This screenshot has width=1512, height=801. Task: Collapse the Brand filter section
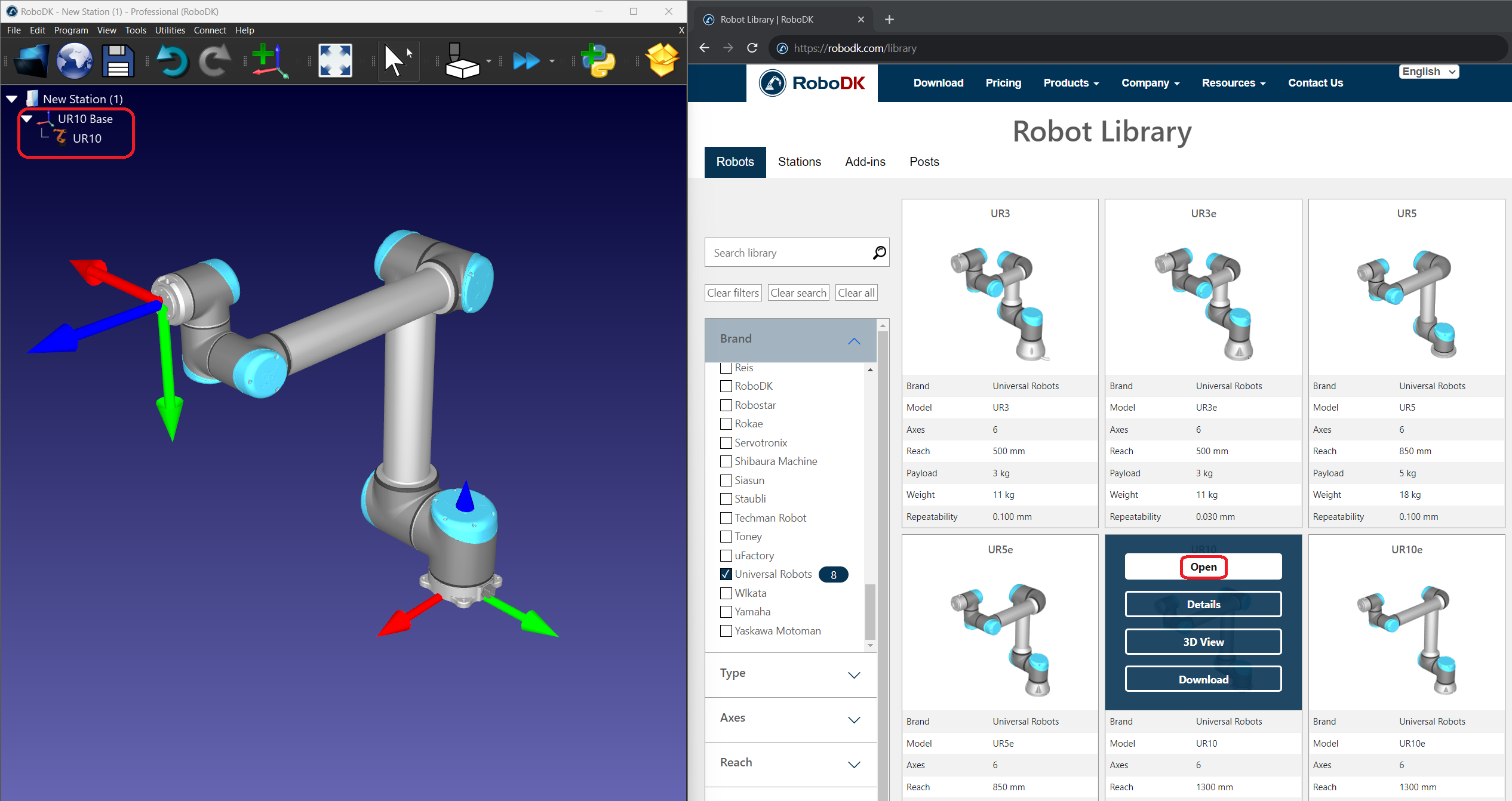(853, 340)
